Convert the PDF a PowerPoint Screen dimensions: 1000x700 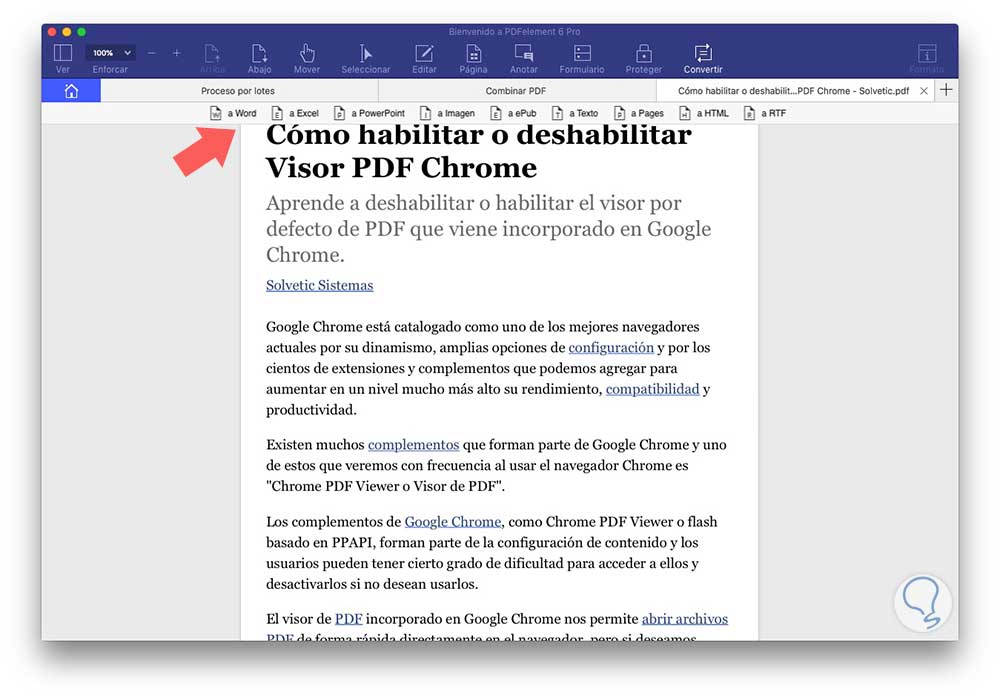tap(369, 113)
